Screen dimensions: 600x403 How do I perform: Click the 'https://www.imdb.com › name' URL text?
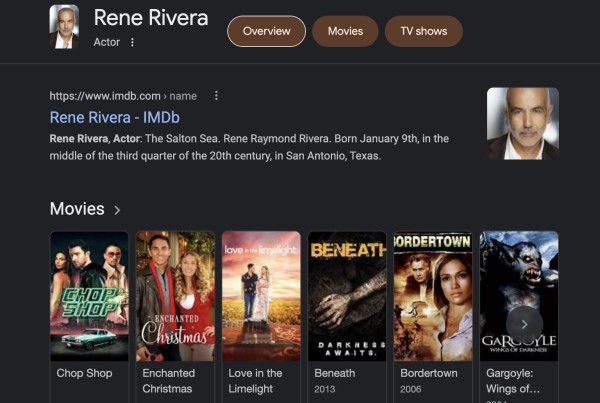click(x=123, y=96)
